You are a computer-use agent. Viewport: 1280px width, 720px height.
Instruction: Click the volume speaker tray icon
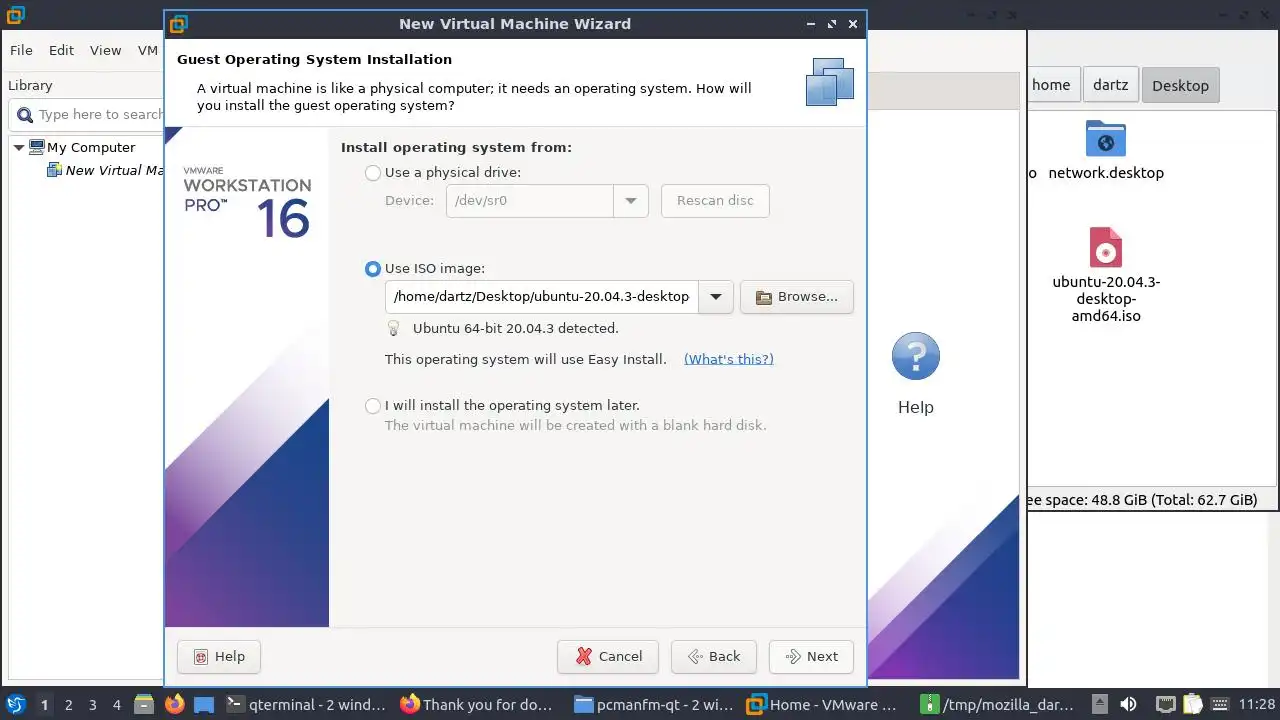(x=1128, y=704)
